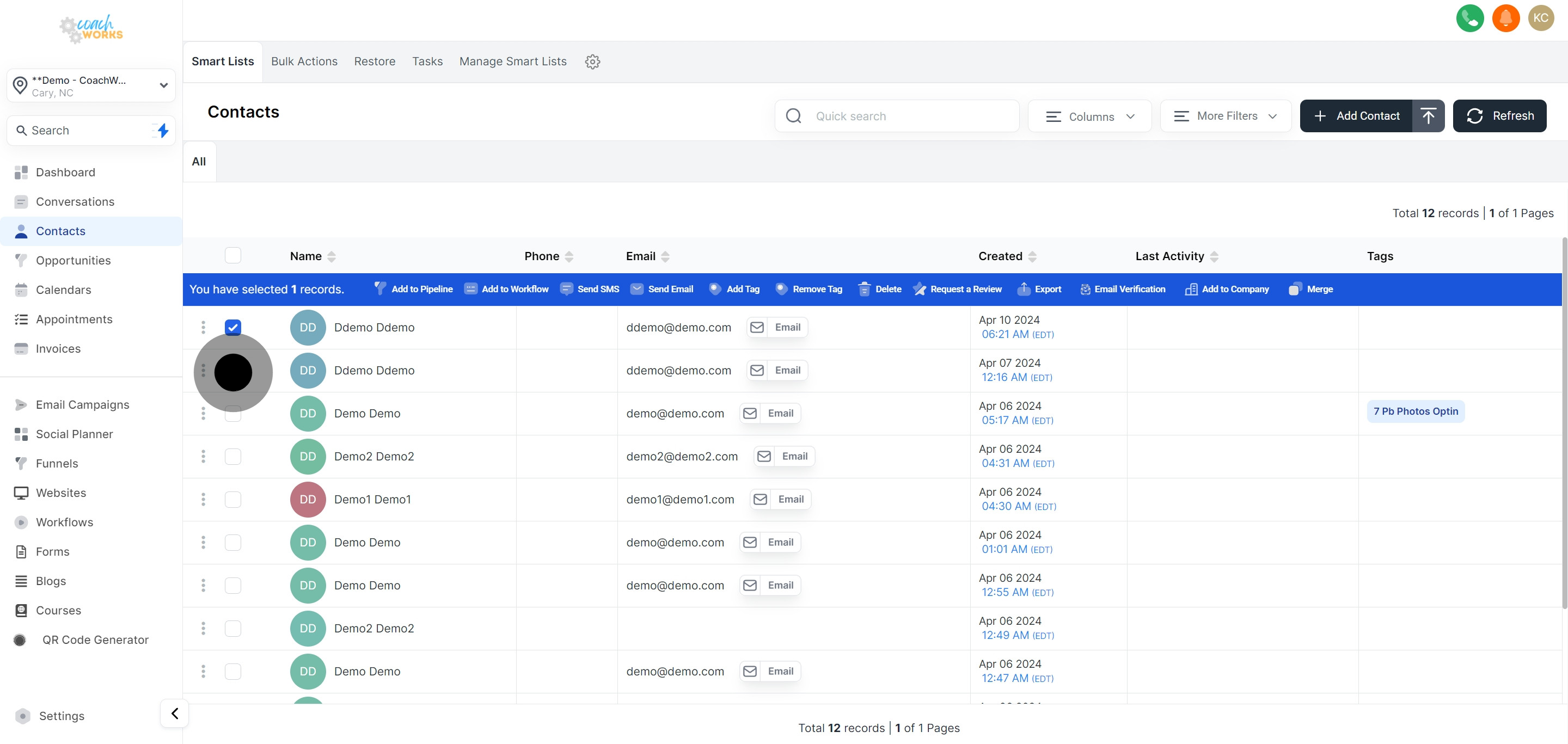1568x744 pixels.
Task: Click the Delete trash icon in bulk bar
Action: (x=863, y=289)
